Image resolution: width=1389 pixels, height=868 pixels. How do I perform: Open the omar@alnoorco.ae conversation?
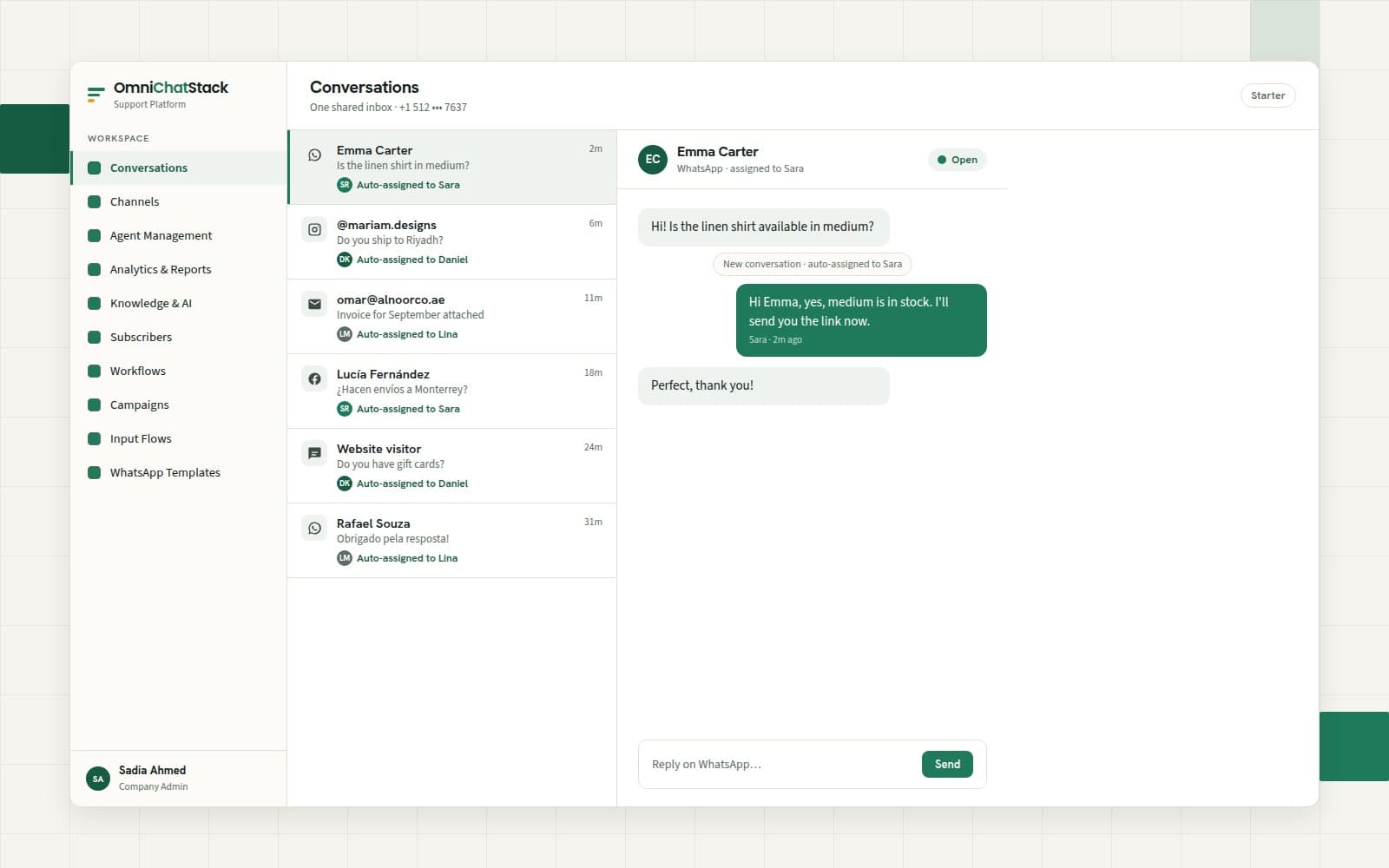click(x=452, y=317)
